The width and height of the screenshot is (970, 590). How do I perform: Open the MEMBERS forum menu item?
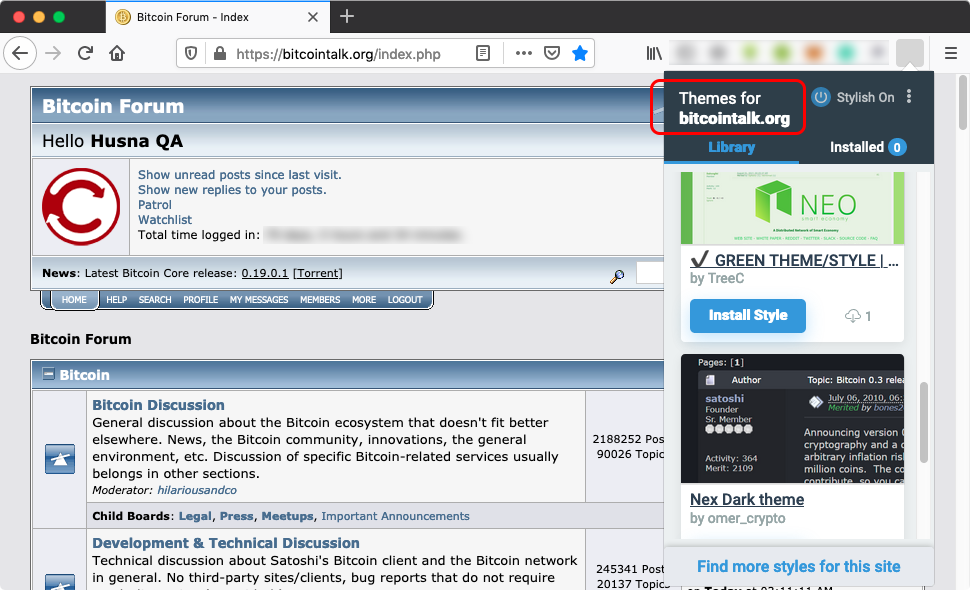[320, 299]
